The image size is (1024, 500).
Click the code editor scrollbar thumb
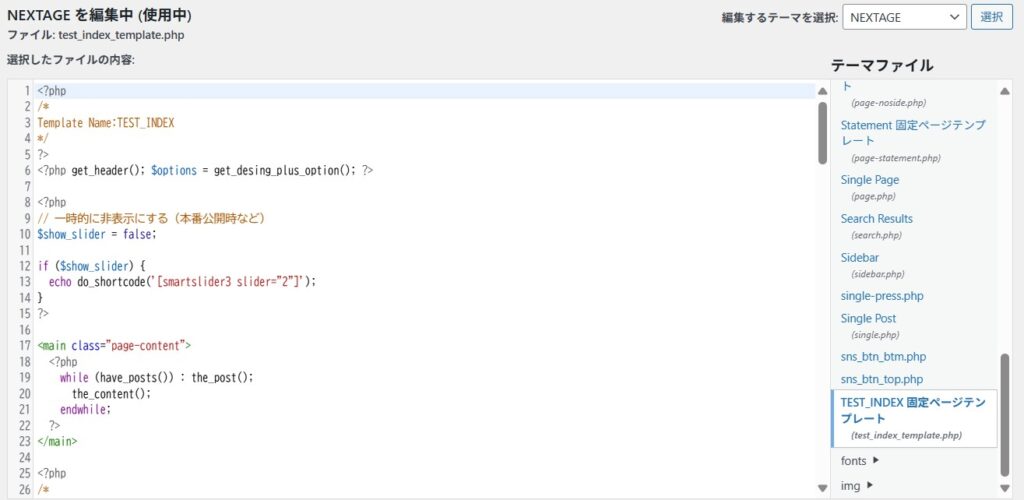pos(822,133)
